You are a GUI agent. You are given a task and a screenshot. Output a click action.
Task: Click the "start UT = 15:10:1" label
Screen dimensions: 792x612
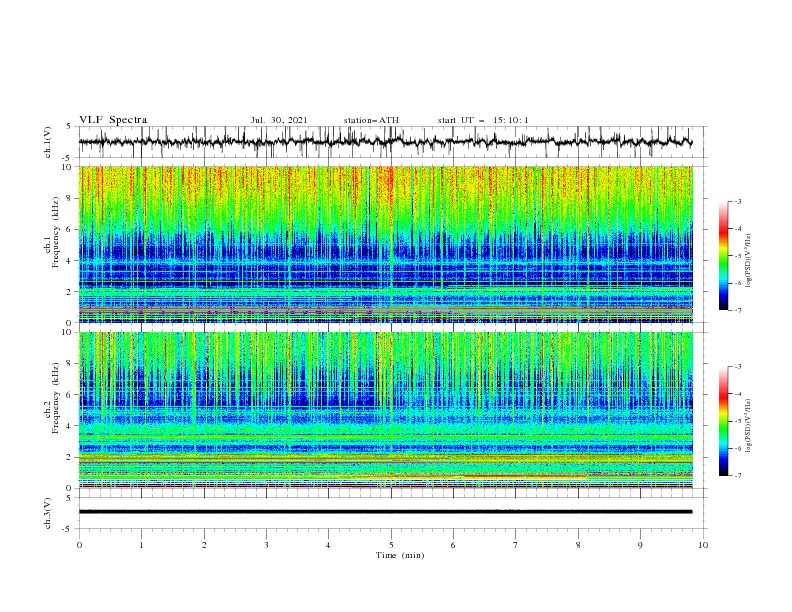483,120
